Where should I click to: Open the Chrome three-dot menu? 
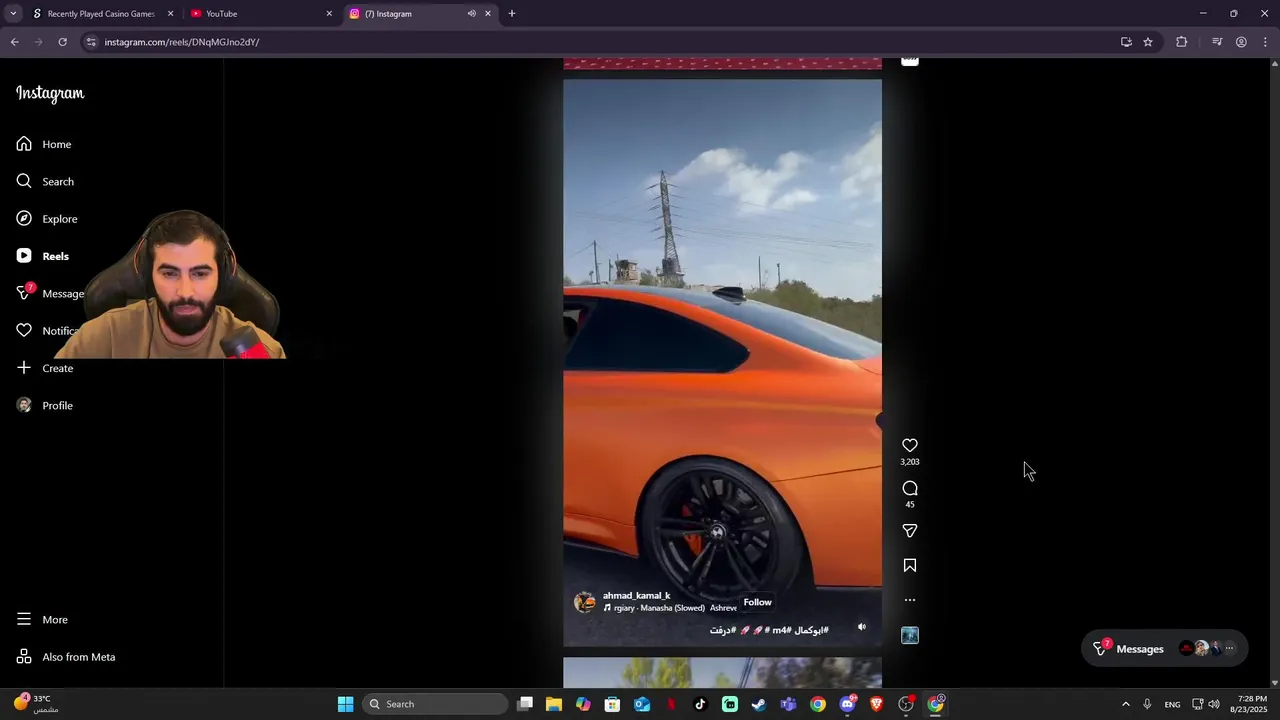click(1266, 42)
